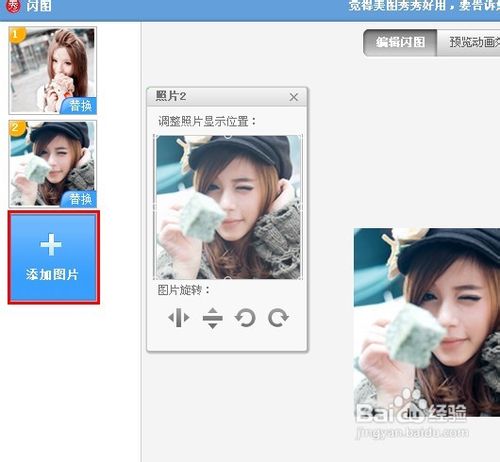
Task: Close the 照片2 panel
Action: [x=294, y=97]
